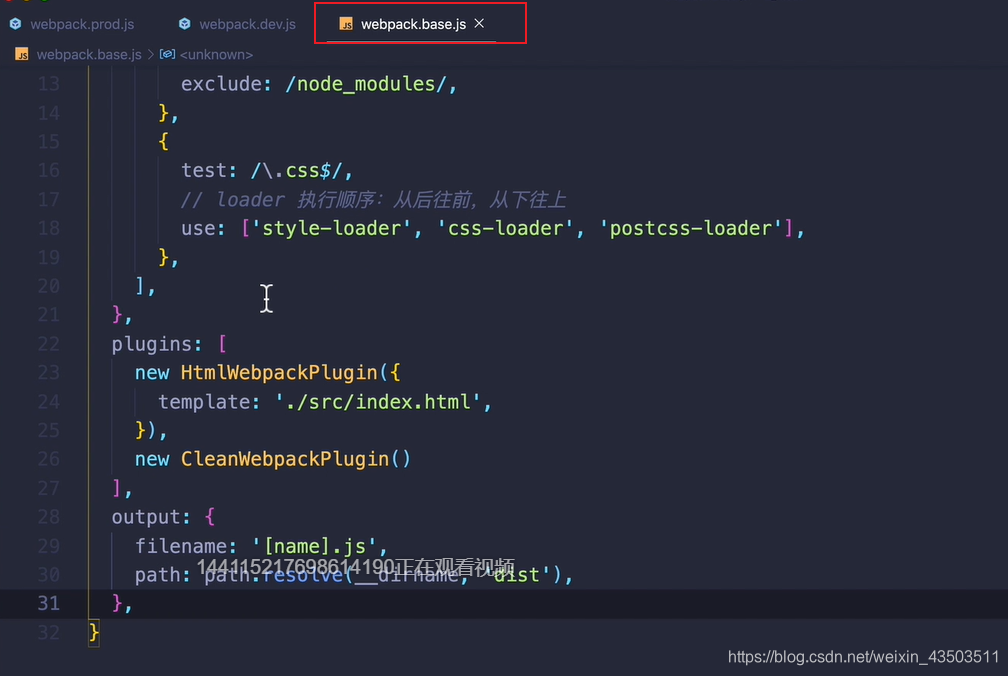Click the loader order comment line
The image size is (1008, 676).
373,200
